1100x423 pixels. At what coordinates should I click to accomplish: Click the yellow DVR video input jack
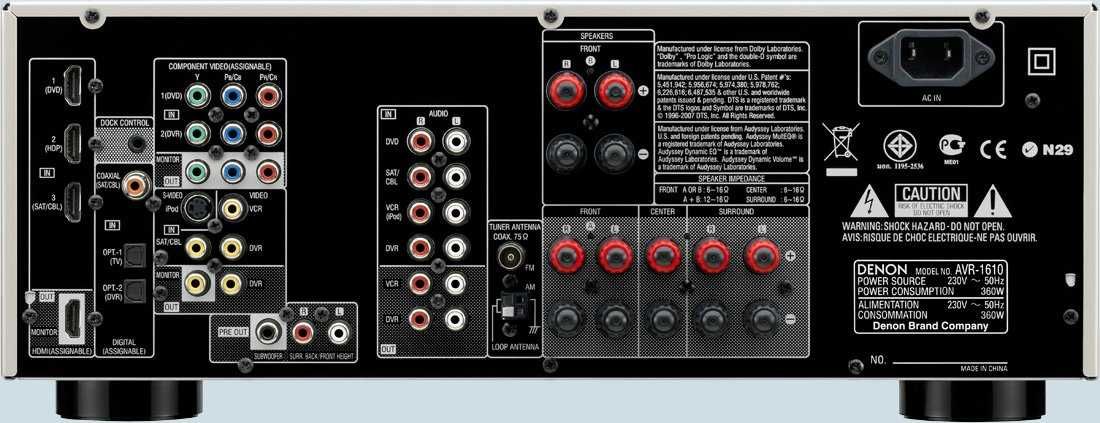pyautogui.click(x=232, y=246)
